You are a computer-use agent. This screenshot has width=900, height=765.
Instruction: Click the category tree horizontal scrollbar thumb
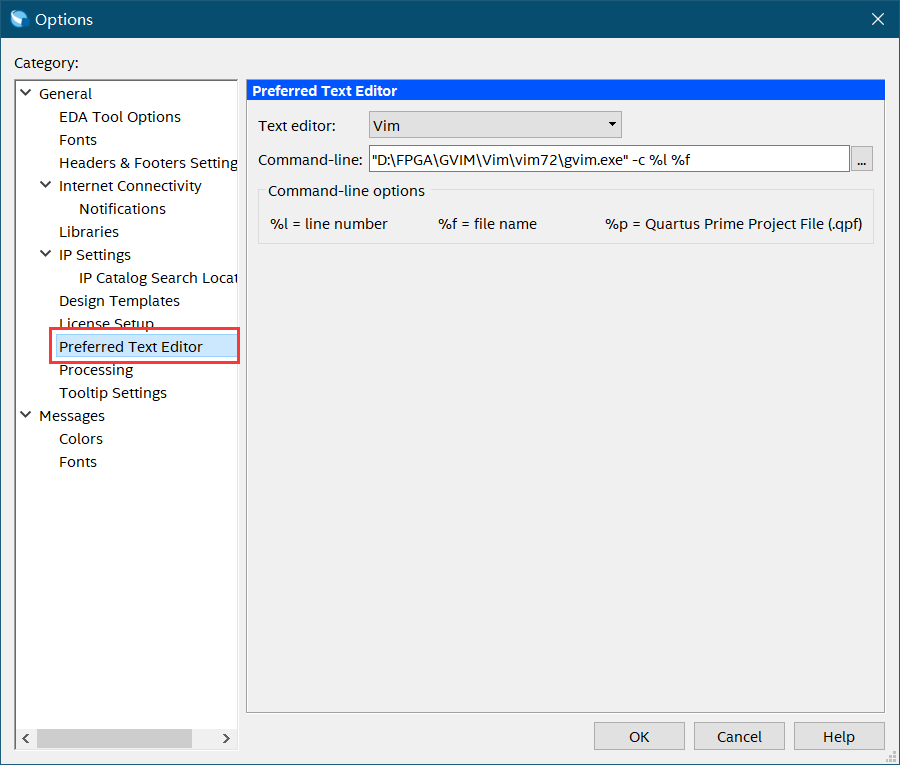tap(114, 738)
